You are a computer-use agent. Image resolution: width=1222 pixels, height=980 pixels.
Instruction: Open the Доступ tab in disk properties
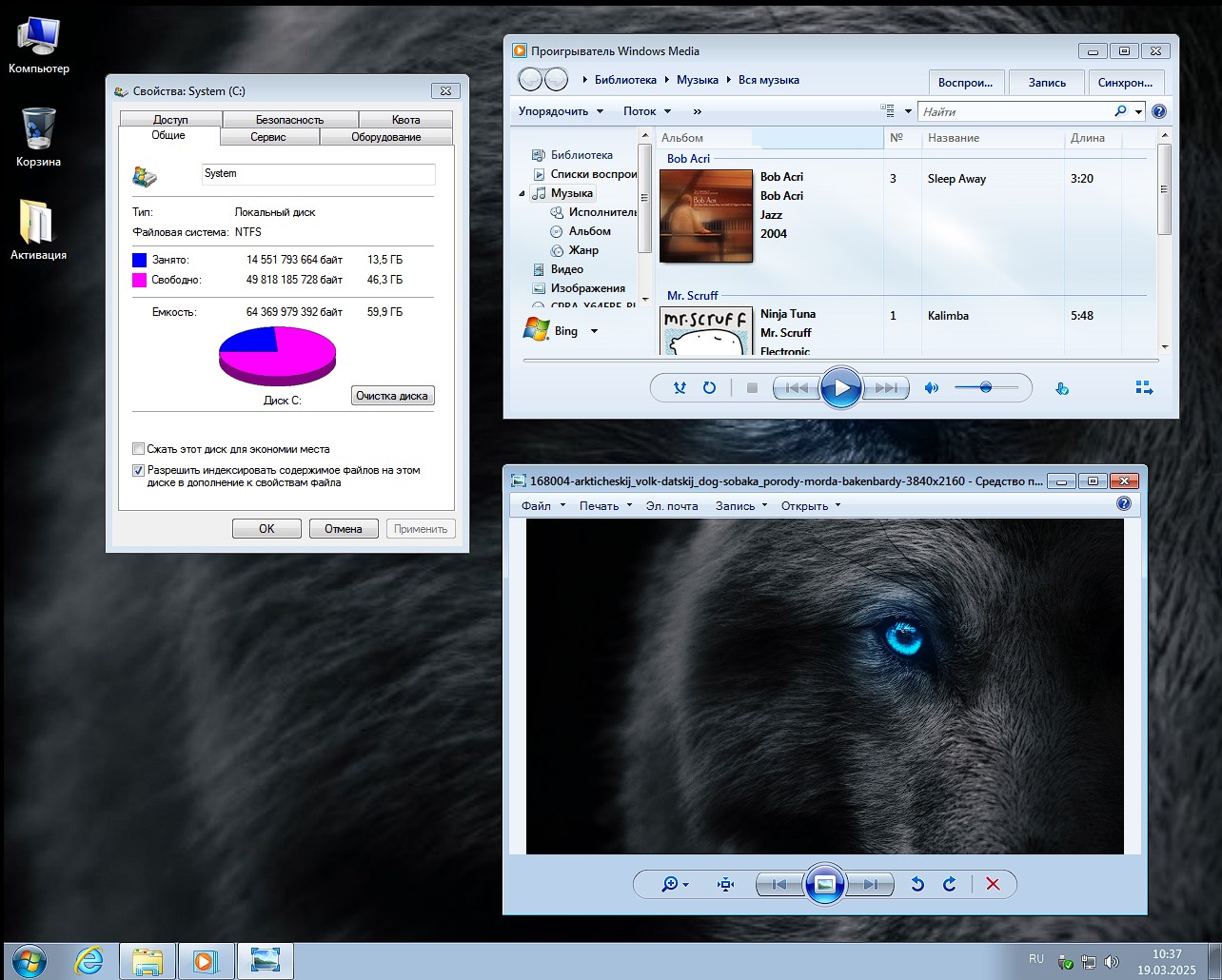170,120
